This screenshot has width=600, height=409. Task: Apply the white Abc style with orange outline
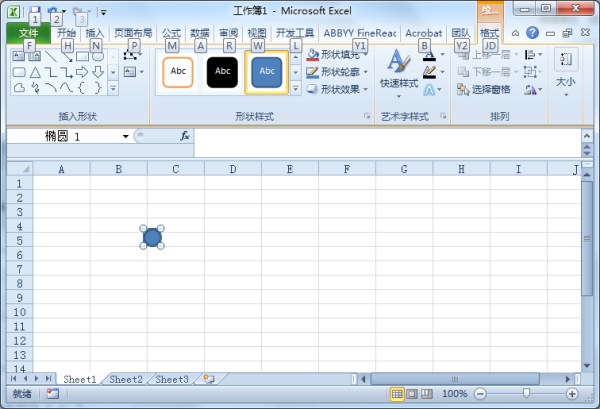click(178, 72)
